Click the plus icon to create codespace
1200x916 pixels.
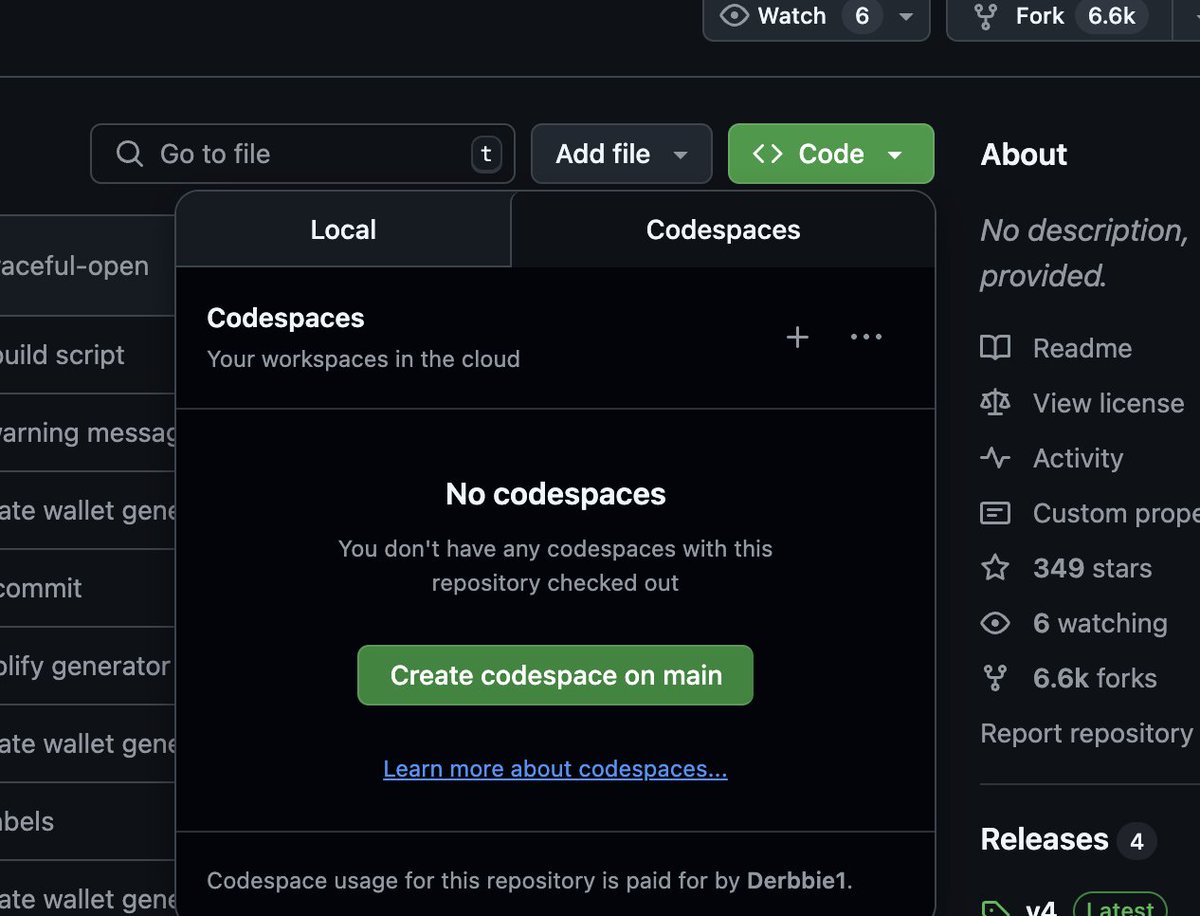[797, 337]
